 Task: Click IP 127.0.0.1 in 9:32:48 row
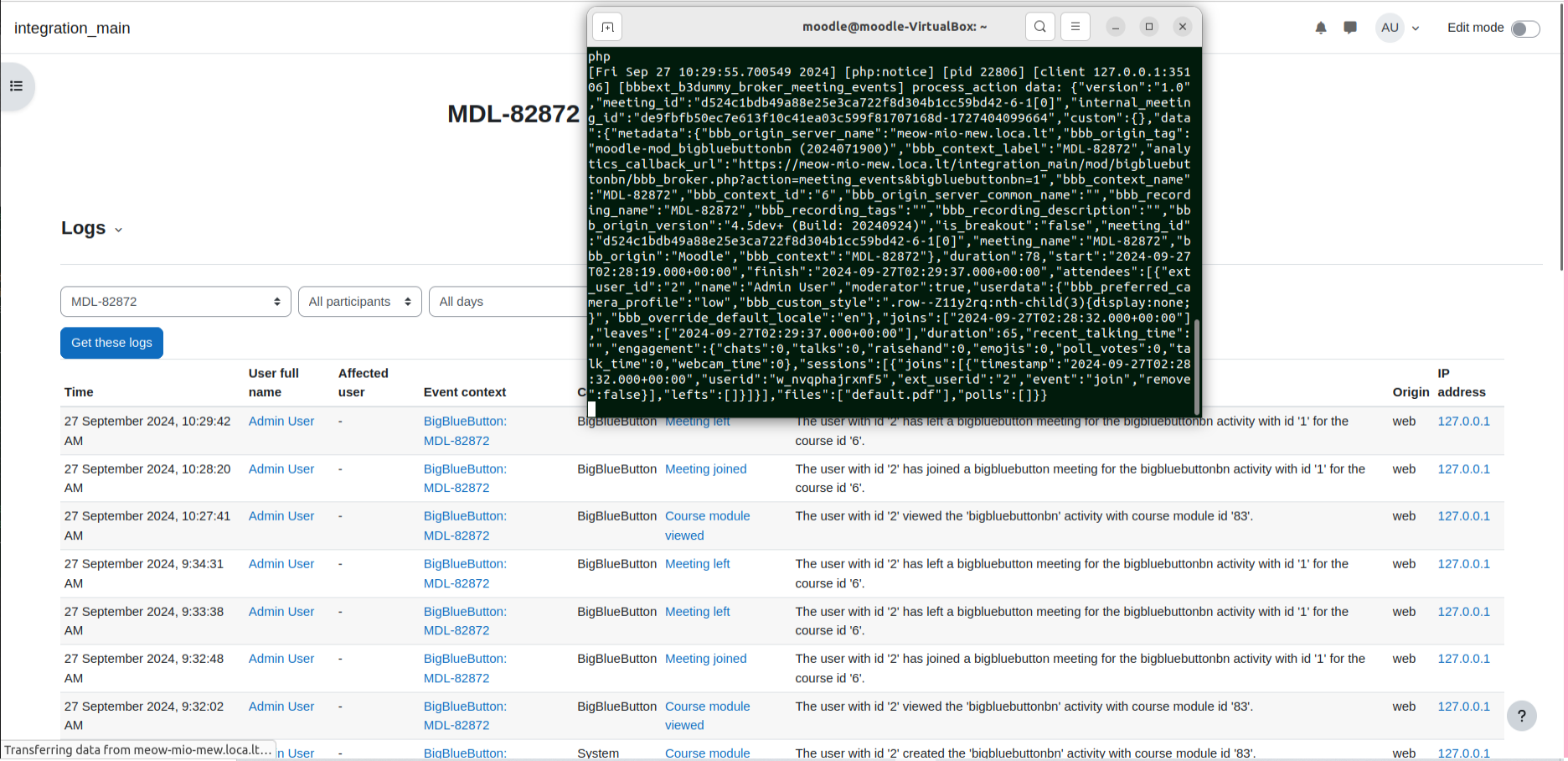point(1464,659)
